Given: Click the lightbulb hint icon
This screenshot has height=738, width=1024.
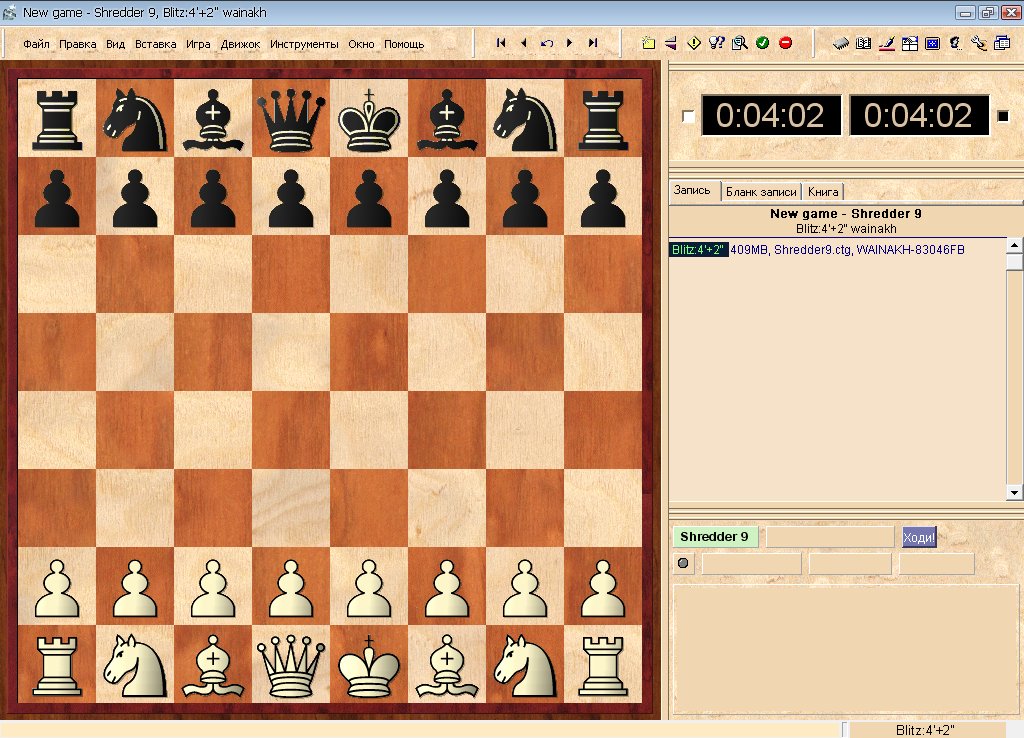Looking at the screenshot, I should (716, 43).
